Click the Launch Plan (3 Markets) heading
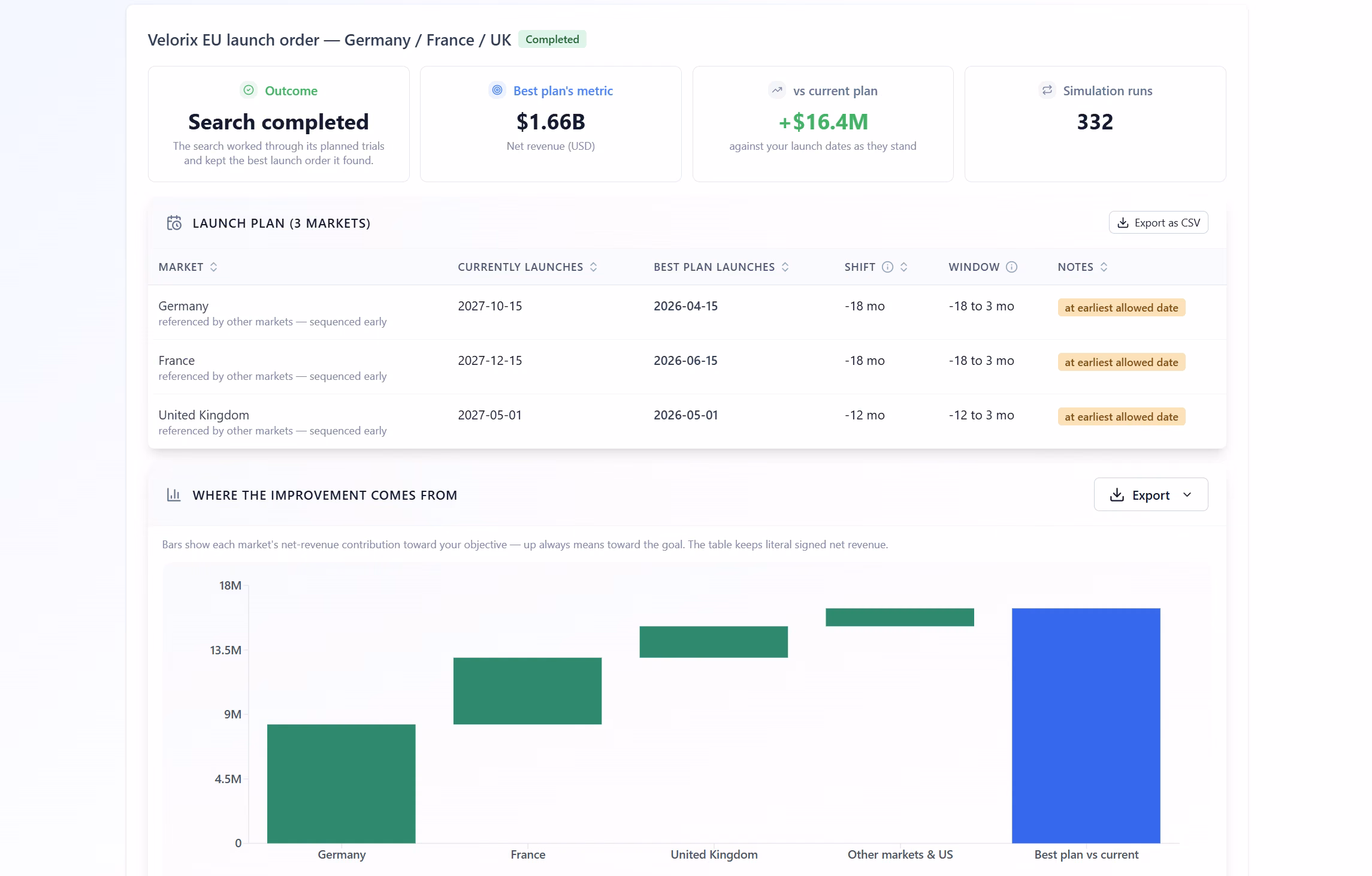 click(x=282, y=223)
